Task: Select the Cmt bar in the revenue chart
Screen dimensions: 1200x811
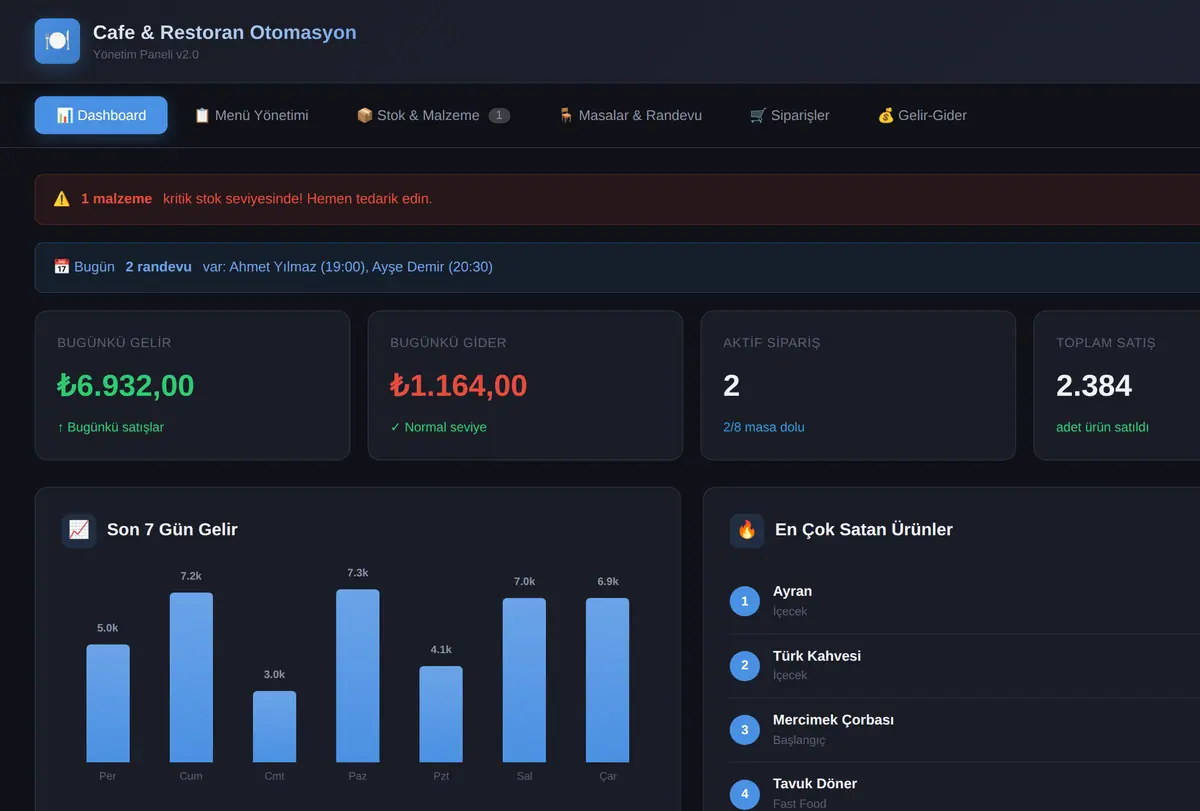Action: tap(274, 726)
